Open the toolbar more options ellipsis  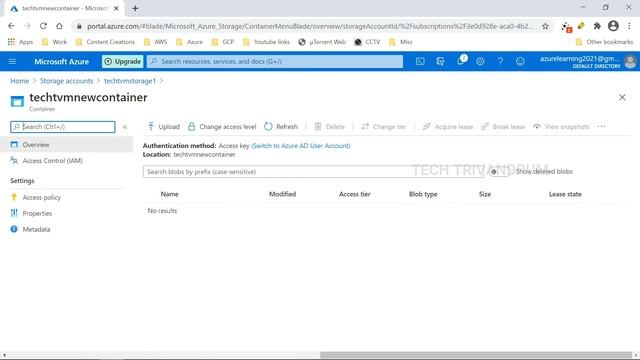(601, 127)
